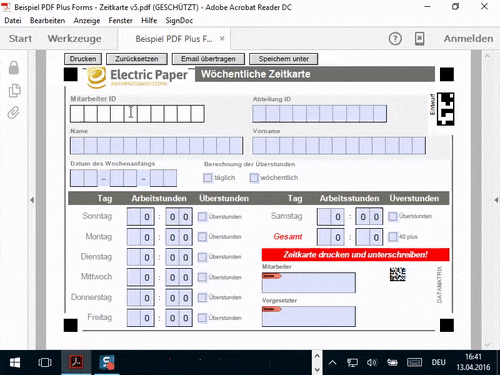Open the lock security panel icon
The height and width of the screenshot is (375, 500).
pos(14,68)
